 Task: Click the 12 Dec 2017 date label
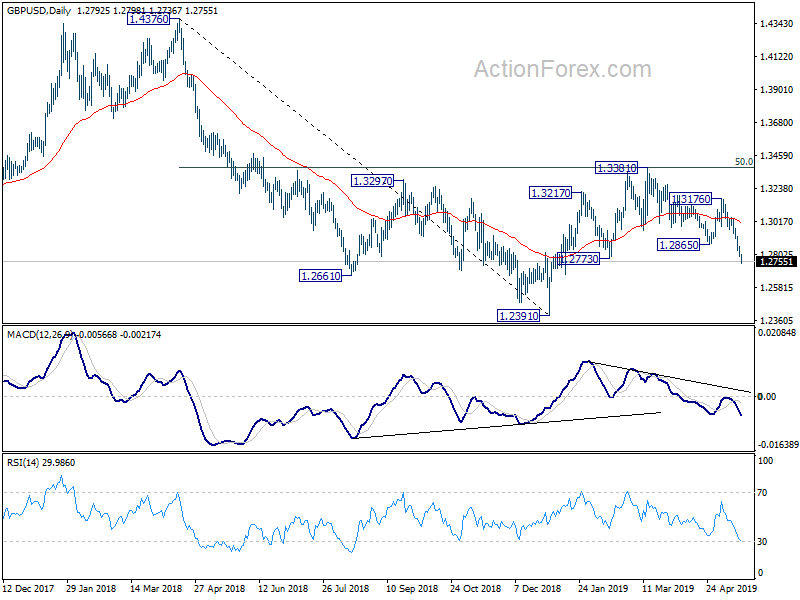coord(28,588)
